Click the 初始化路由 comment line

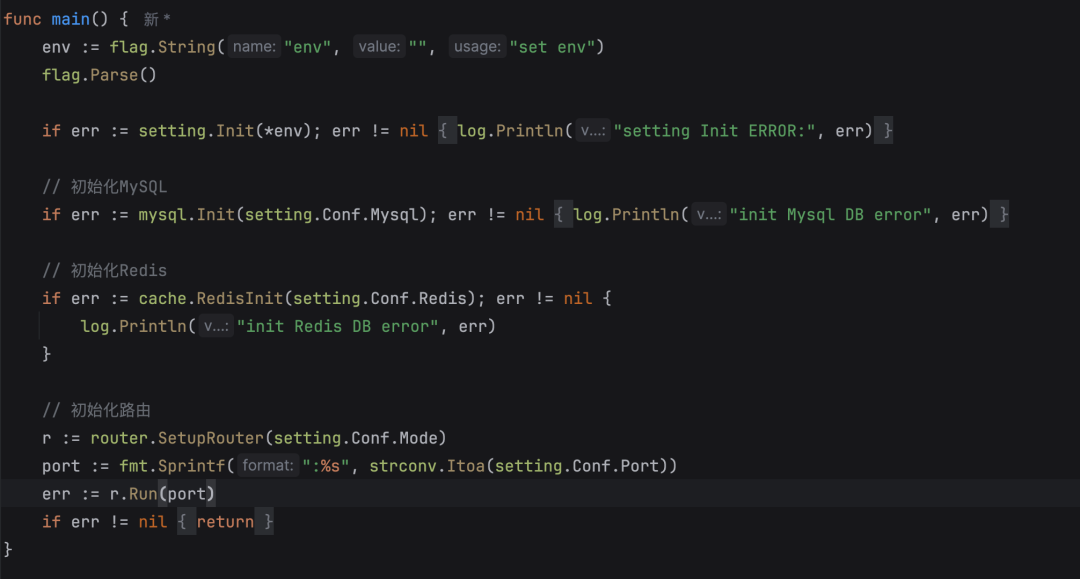(96, 410)
